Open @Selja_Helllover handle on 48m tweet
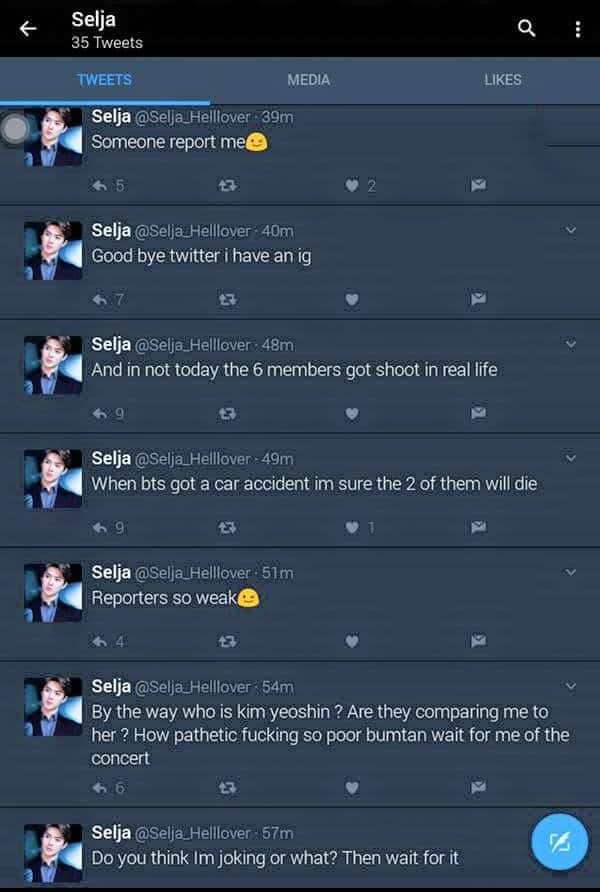The image size is (600, 892). [x=192, y=345]
